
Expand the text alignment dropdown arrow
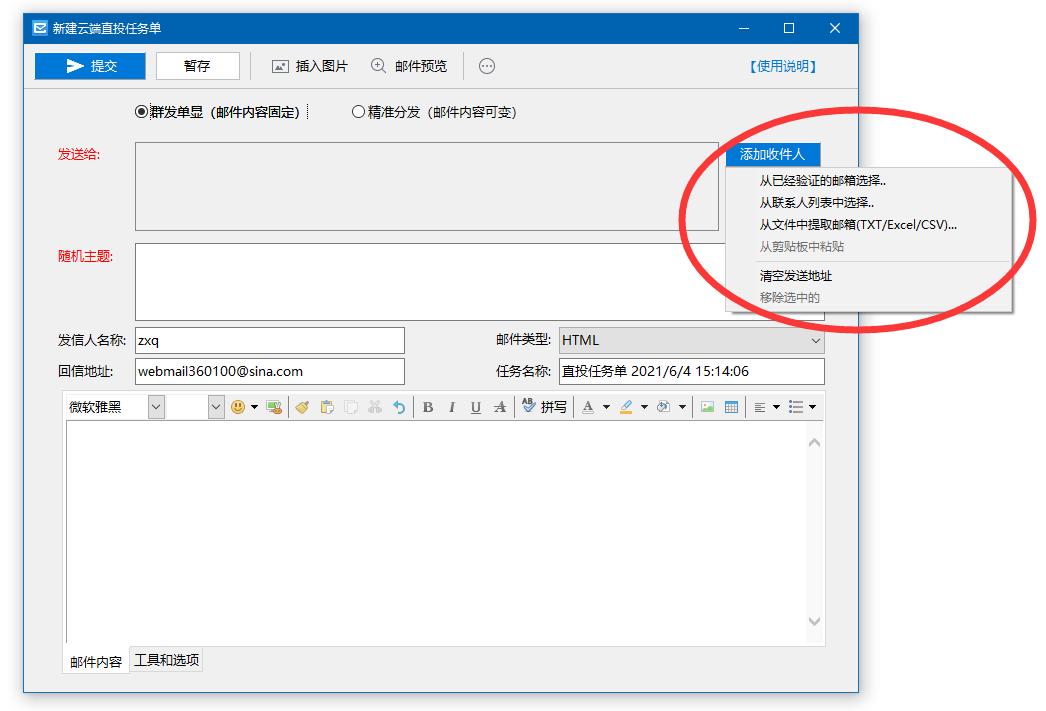coord(776,407)
